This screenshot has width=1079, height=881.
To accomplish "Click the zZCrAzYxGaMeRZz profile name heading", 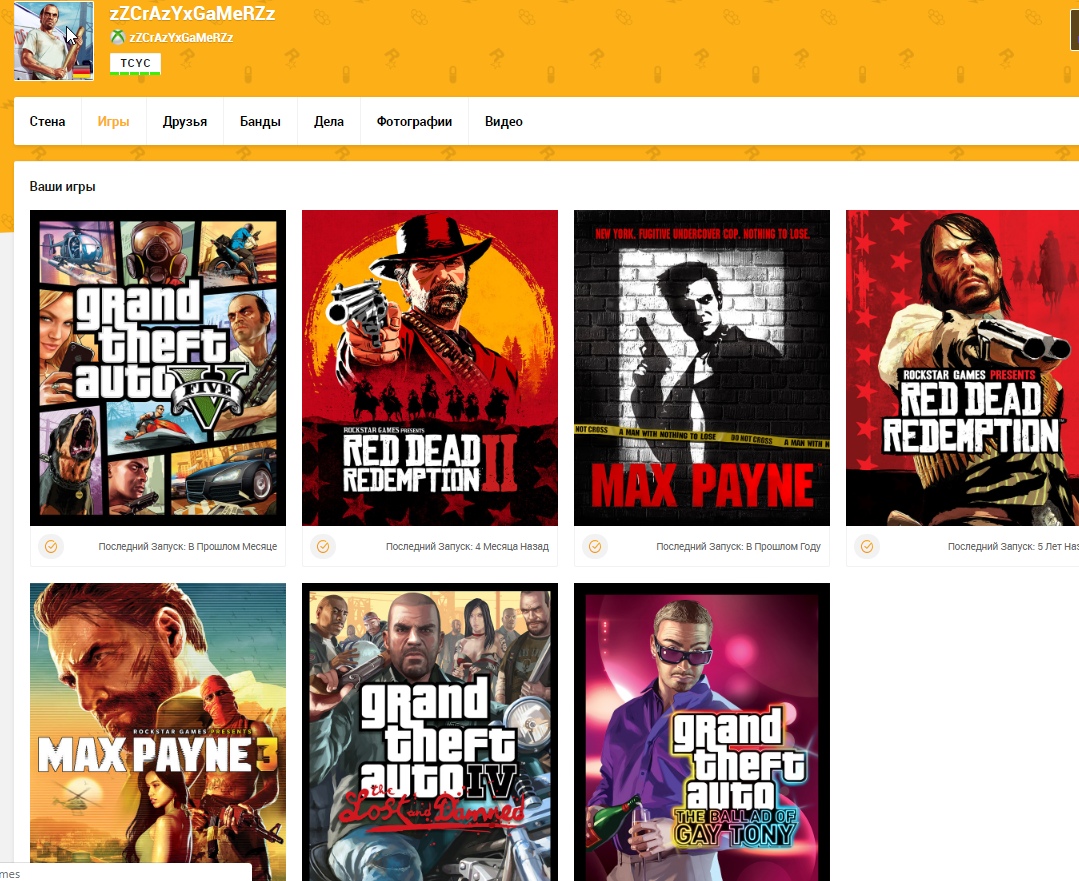I will pos(192,13).
